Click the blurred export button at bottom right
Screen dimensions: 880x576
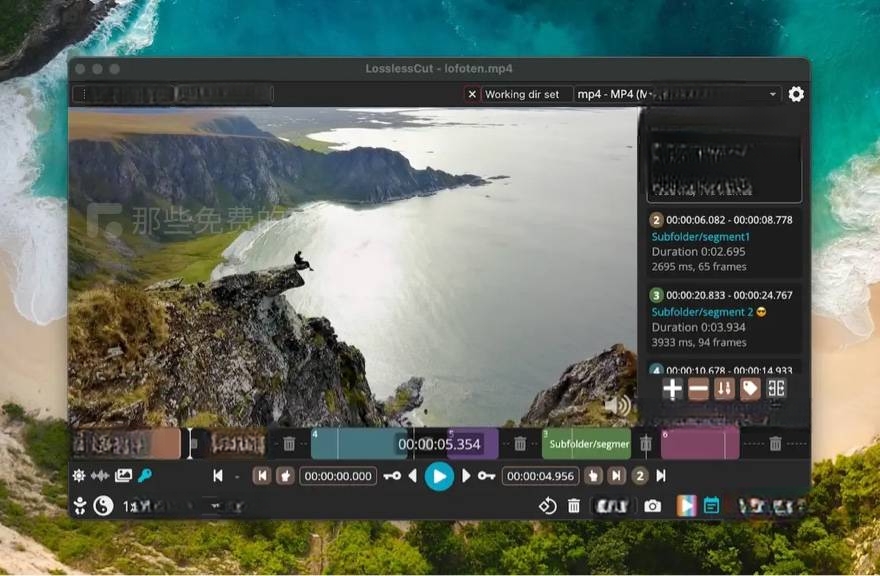point(769,506)
